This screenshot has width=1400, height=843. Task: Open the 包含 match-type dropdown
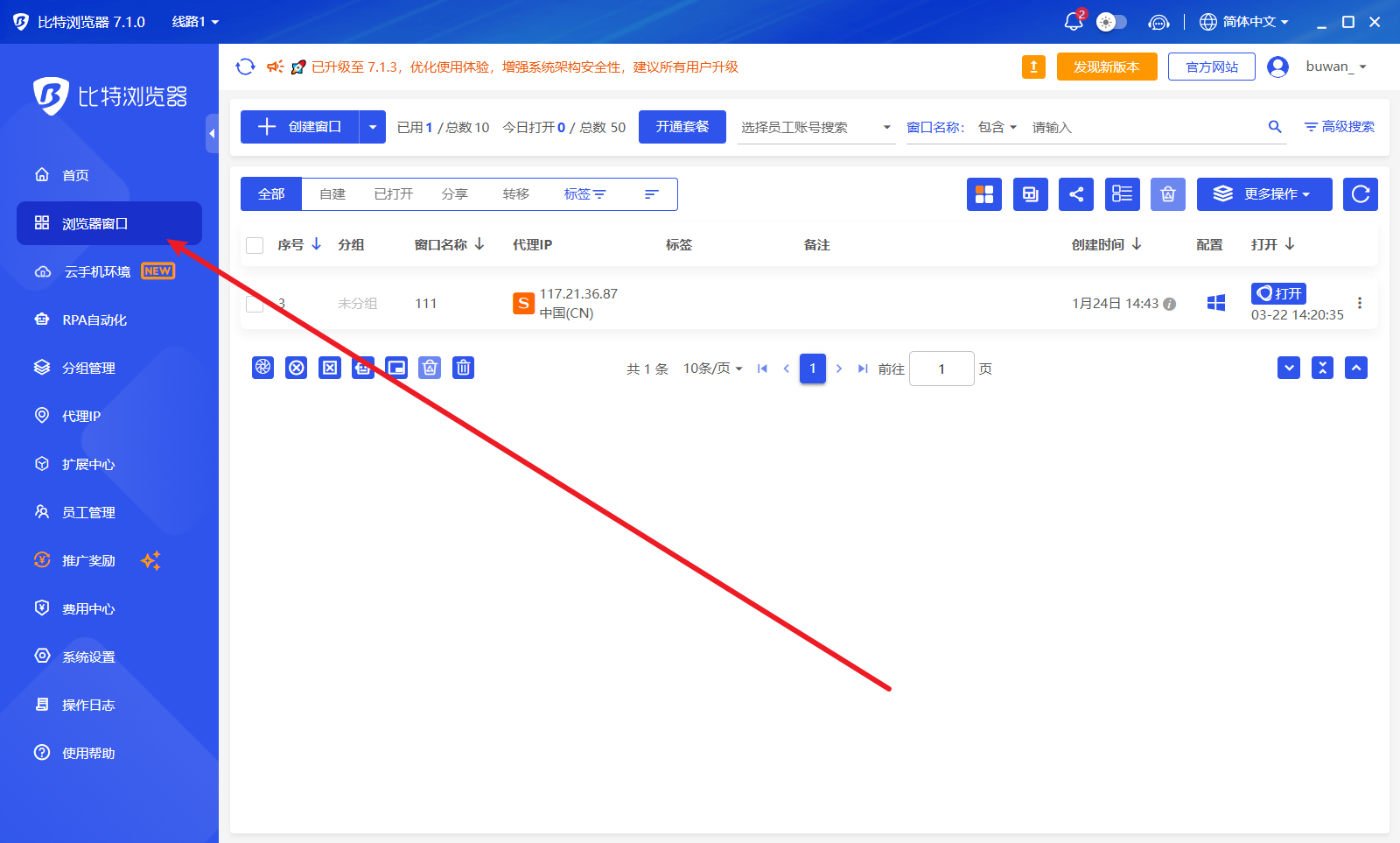[x=997, y=127]
